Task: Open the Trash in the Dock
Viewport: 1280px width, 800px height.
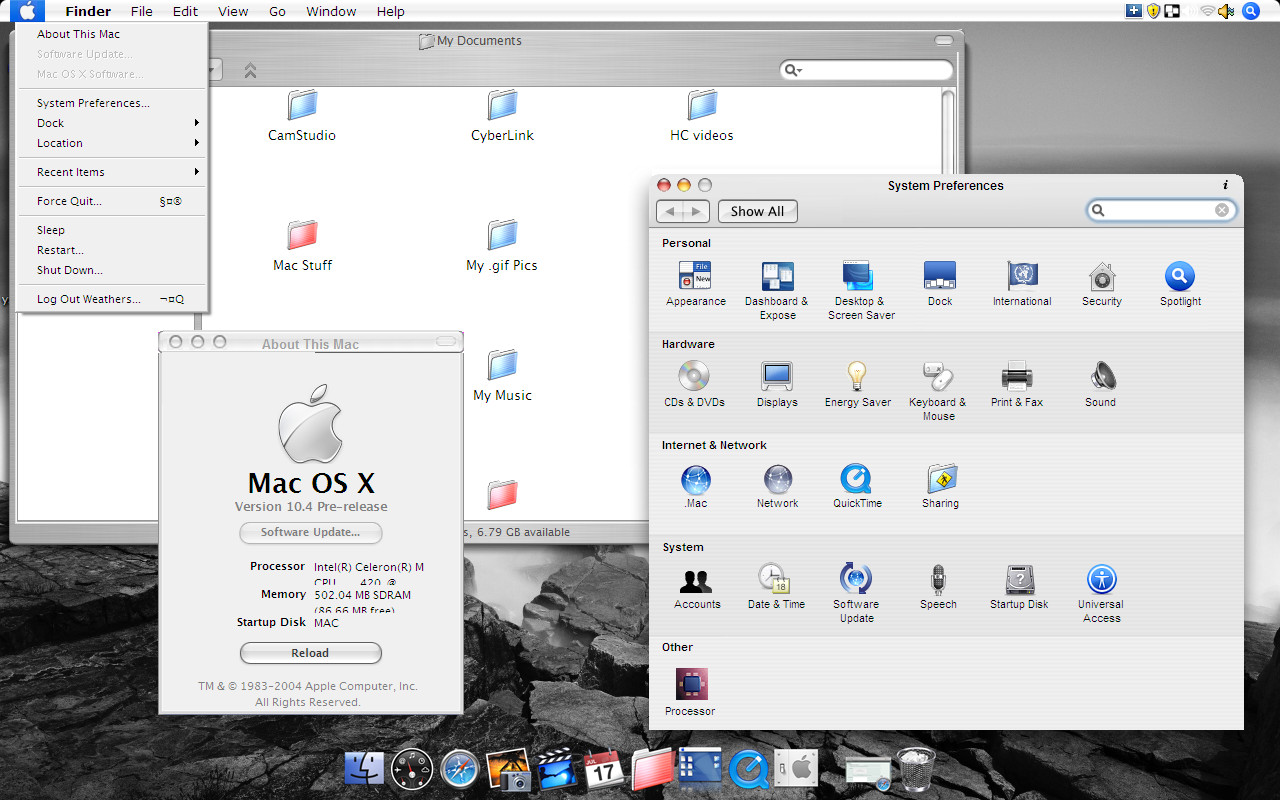Action: 915,769
